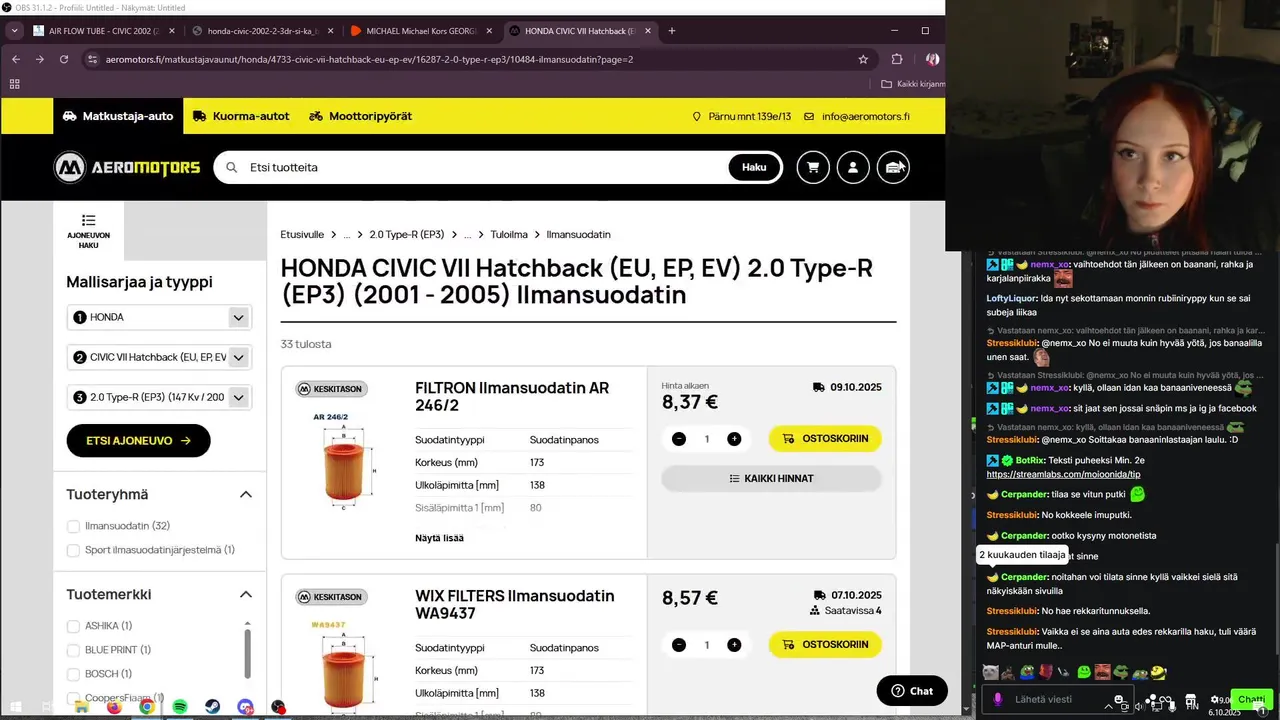Click site info icon in address bar
This screenshot has width=1280, height=720.
(92, 59)
